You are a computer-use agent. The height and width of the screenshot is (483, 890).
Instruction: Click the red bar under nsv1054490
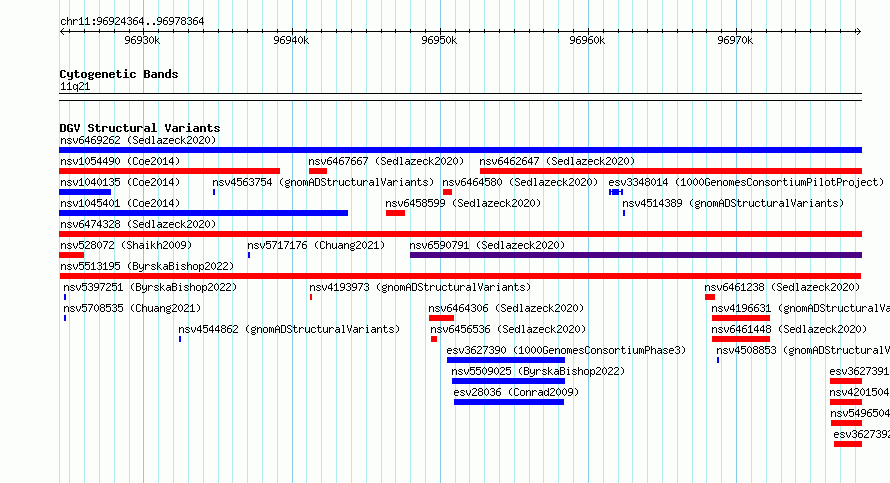169,171
